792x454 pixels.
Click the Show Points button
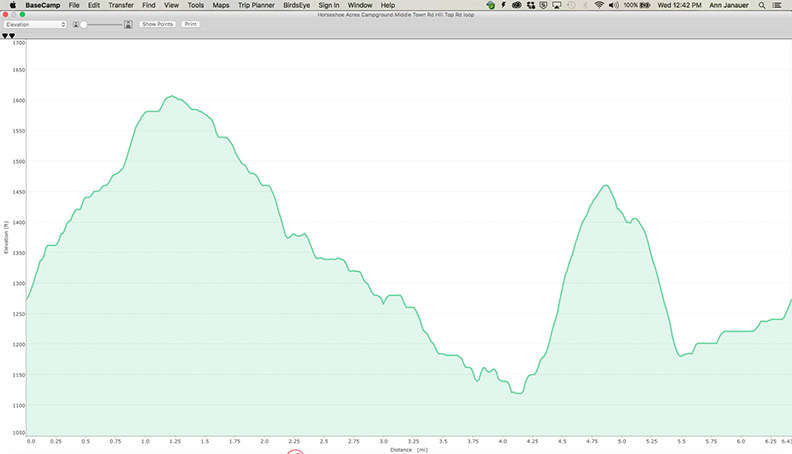157,23
